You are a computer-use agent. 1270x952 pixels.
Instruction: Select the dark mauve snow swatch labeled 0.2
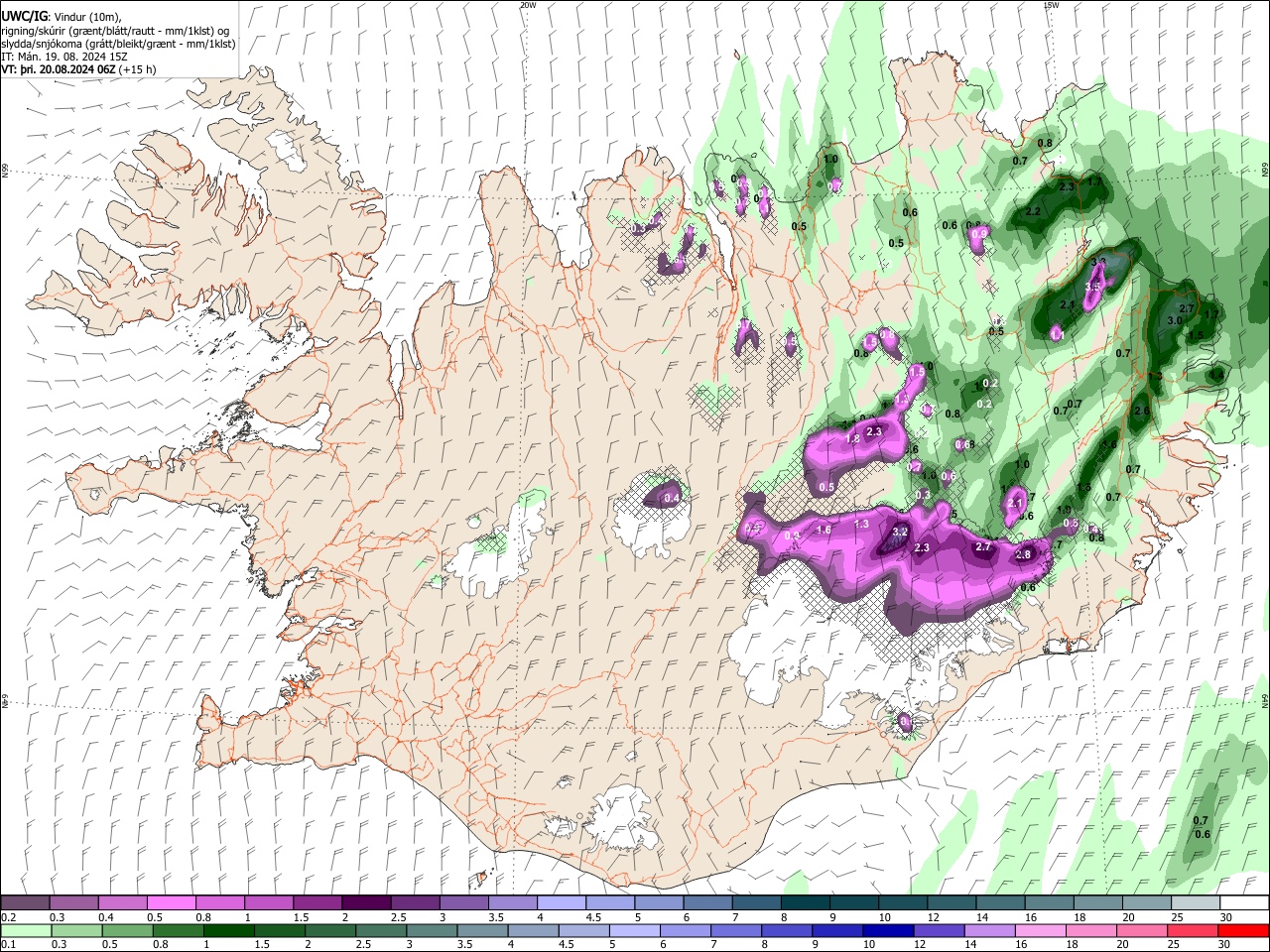[25, 903]
